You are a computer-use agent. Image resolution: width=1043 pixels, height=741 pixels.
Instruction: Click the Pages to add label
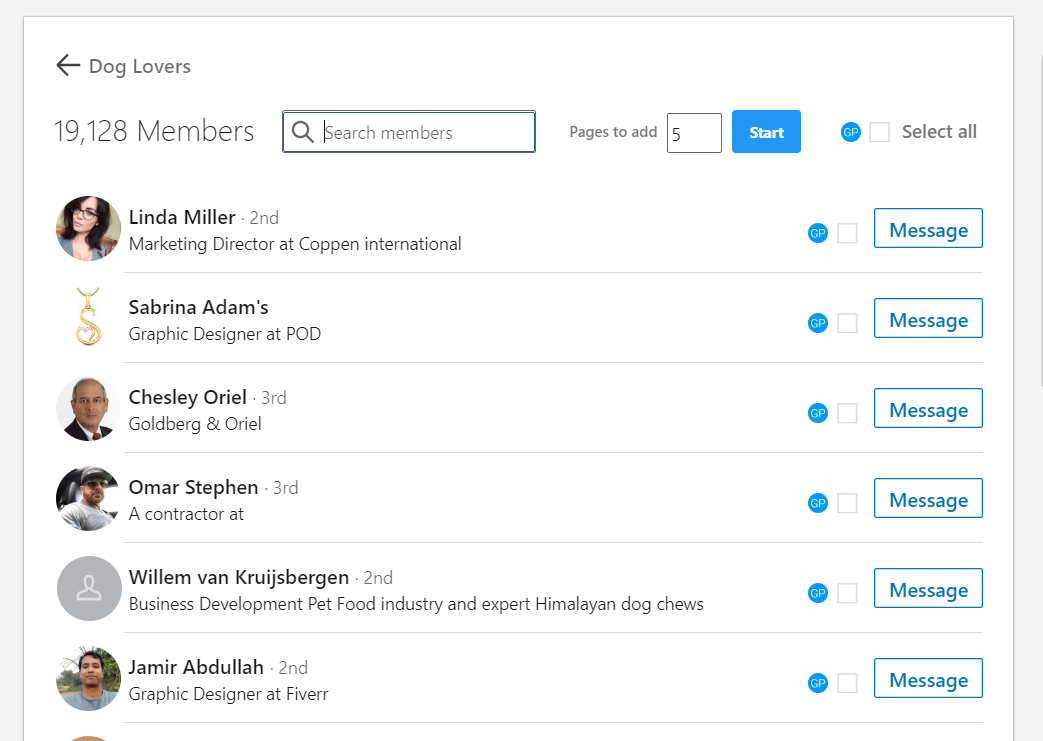pyautogui.click(x=613, y=132)
